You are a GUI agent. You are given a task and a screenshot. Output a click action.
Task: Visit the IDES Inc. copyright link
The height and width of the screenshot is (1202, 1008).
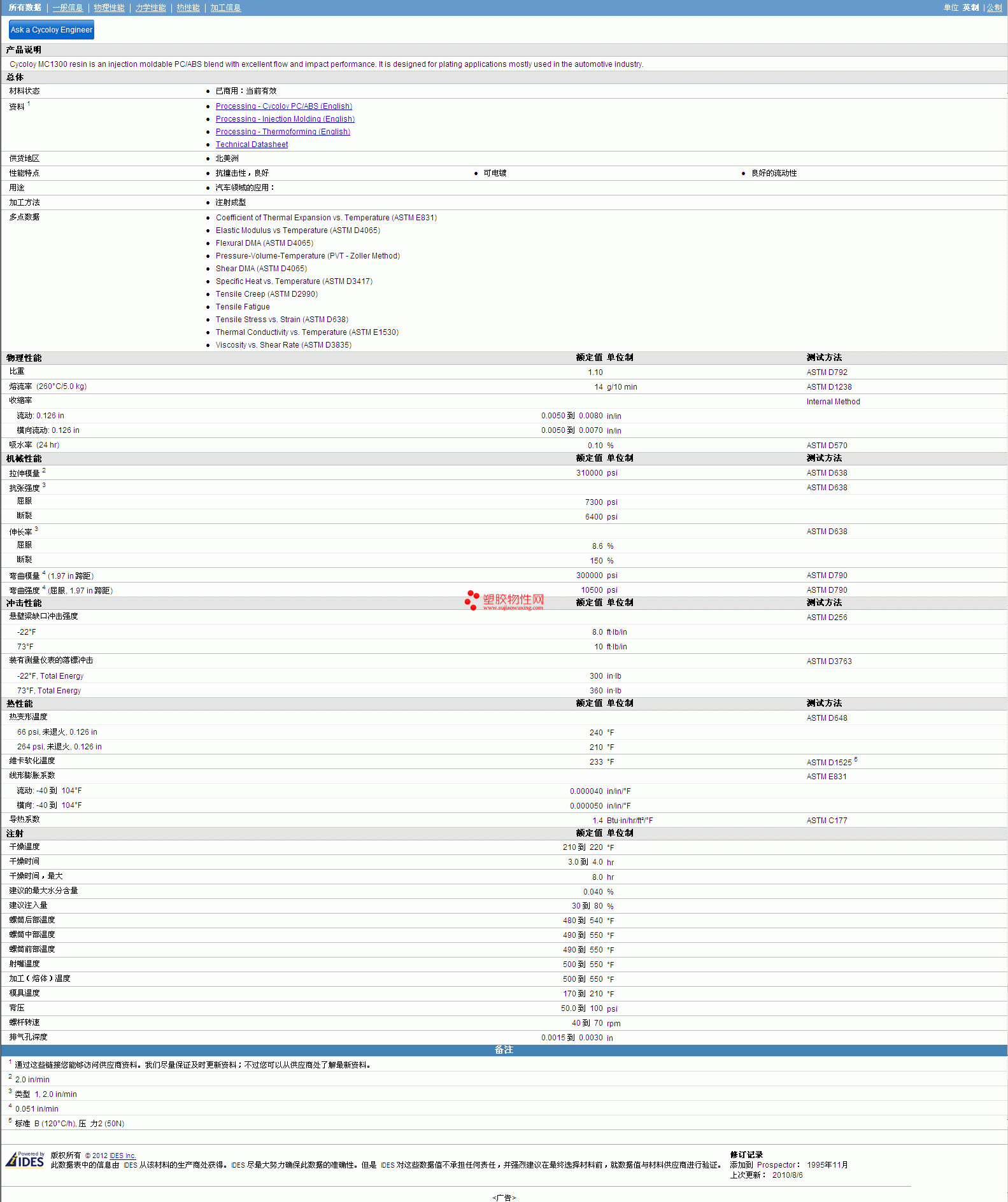click(123, 1156)
